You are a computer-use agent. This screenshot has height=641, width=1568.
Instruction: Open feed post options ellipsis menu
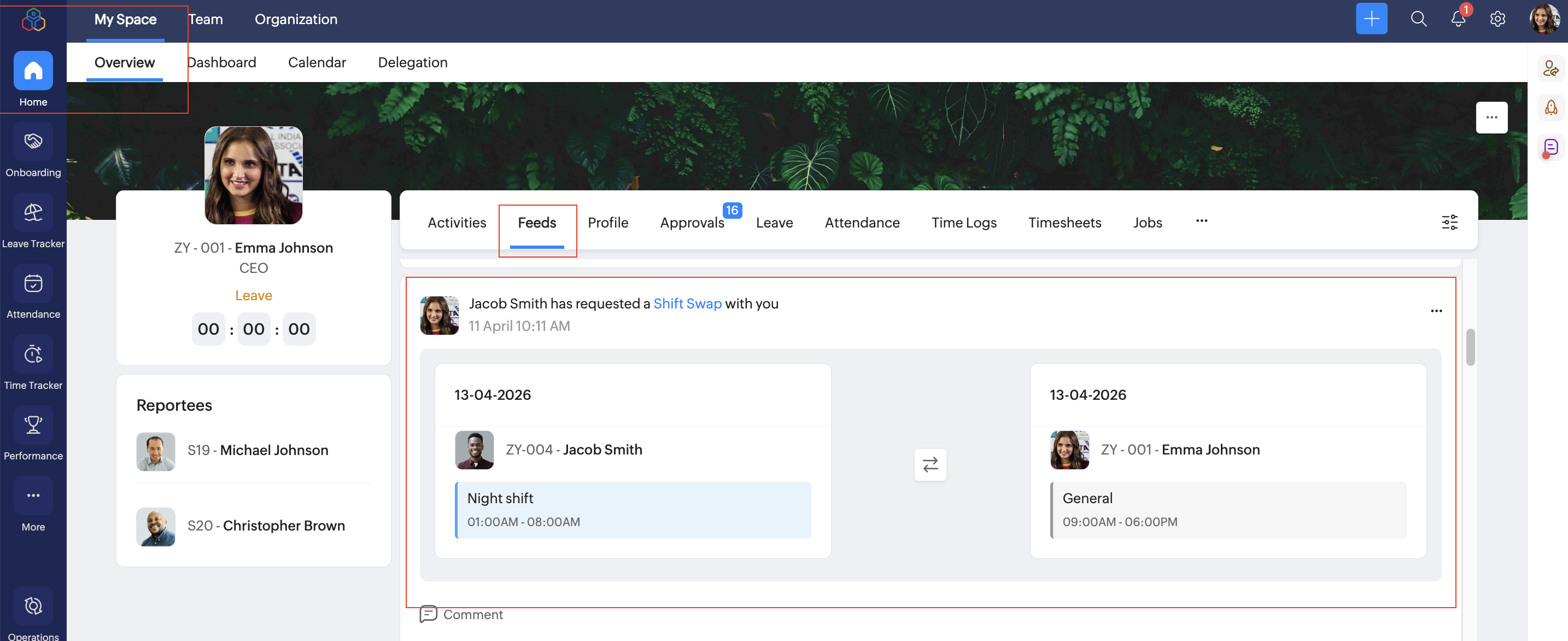pos(1436,311)
